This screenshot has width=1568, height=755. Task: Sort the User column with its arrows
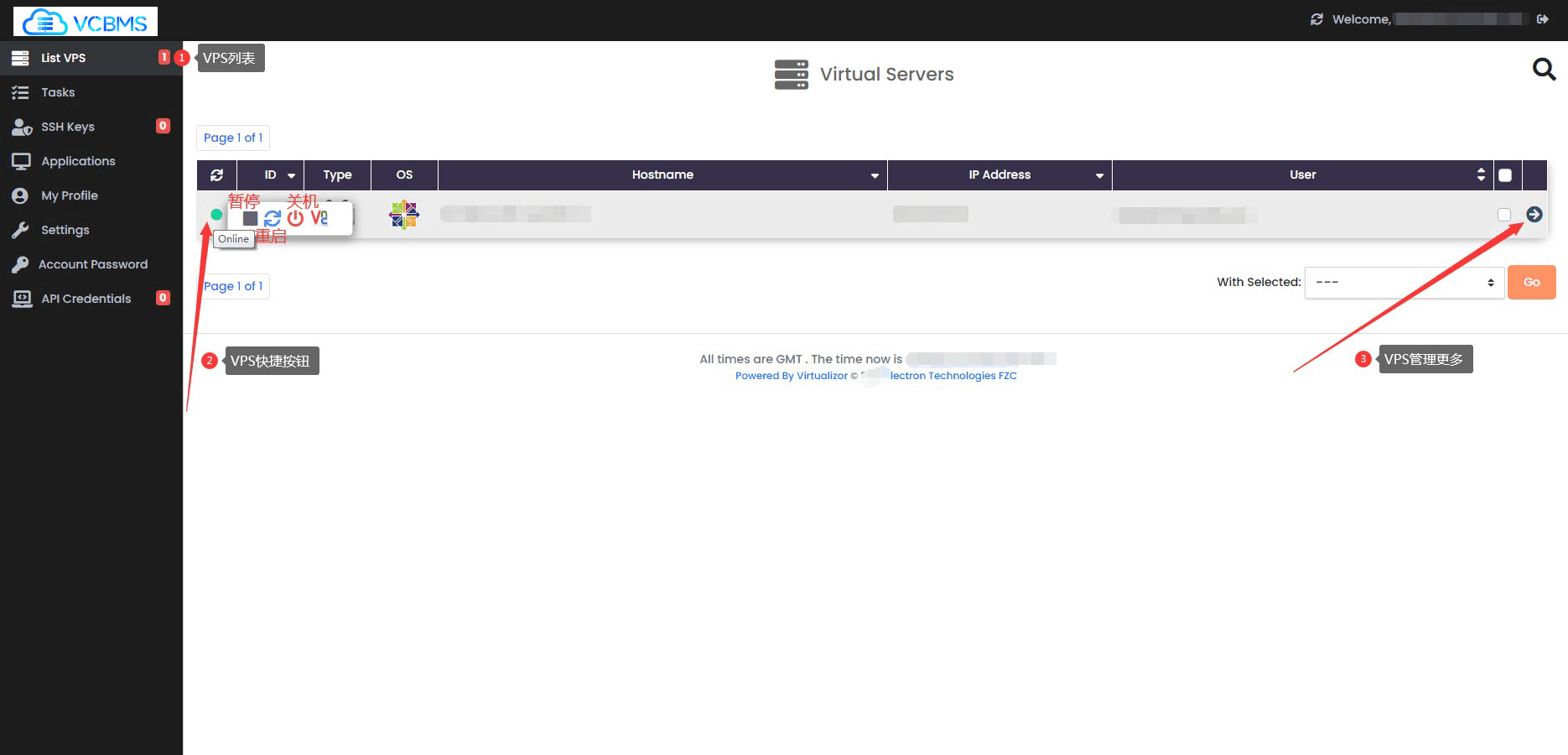tap(1481, 174)
